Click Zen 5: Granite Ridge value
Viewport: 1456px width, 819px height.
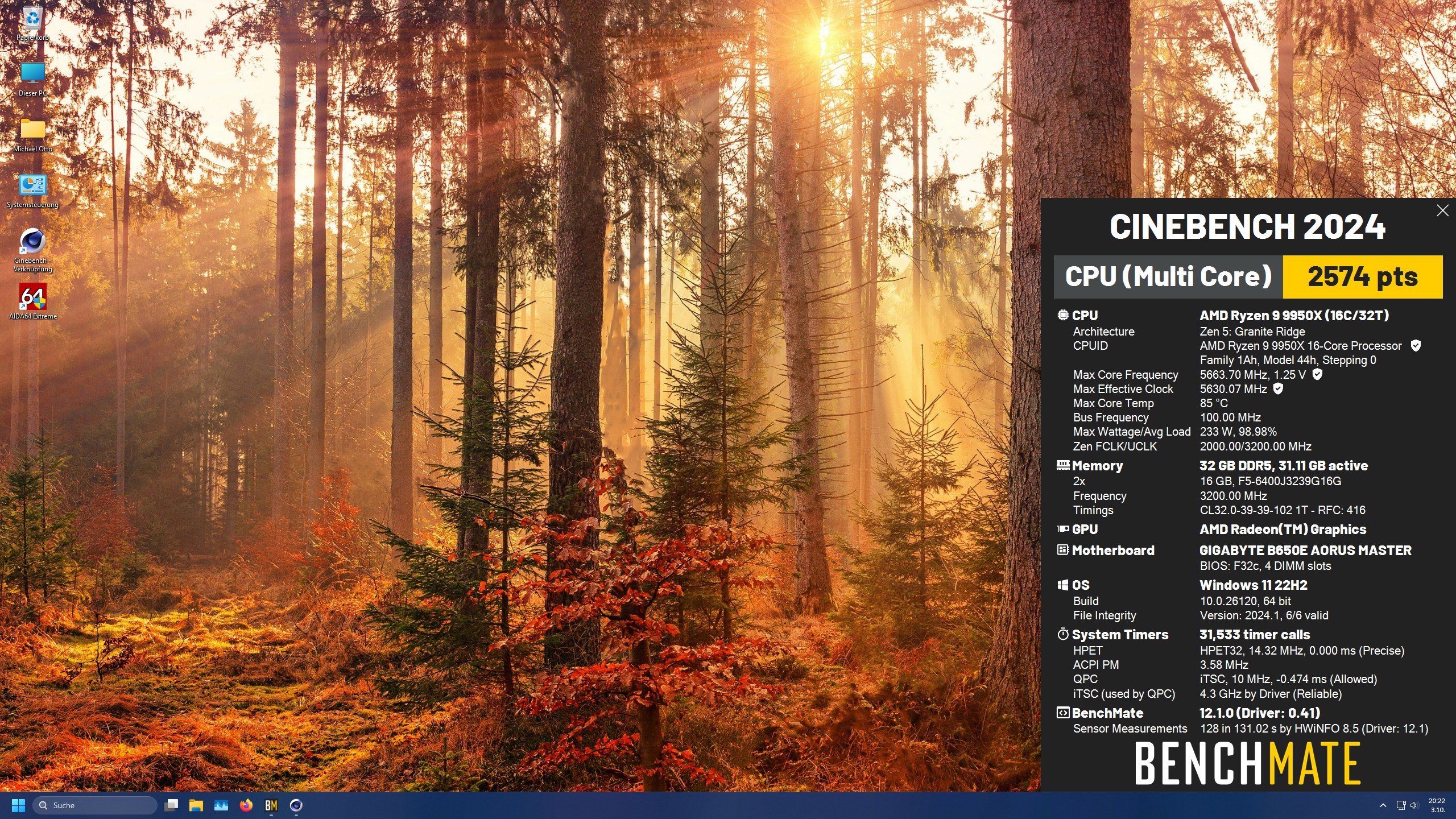(x=1252, y=332)
